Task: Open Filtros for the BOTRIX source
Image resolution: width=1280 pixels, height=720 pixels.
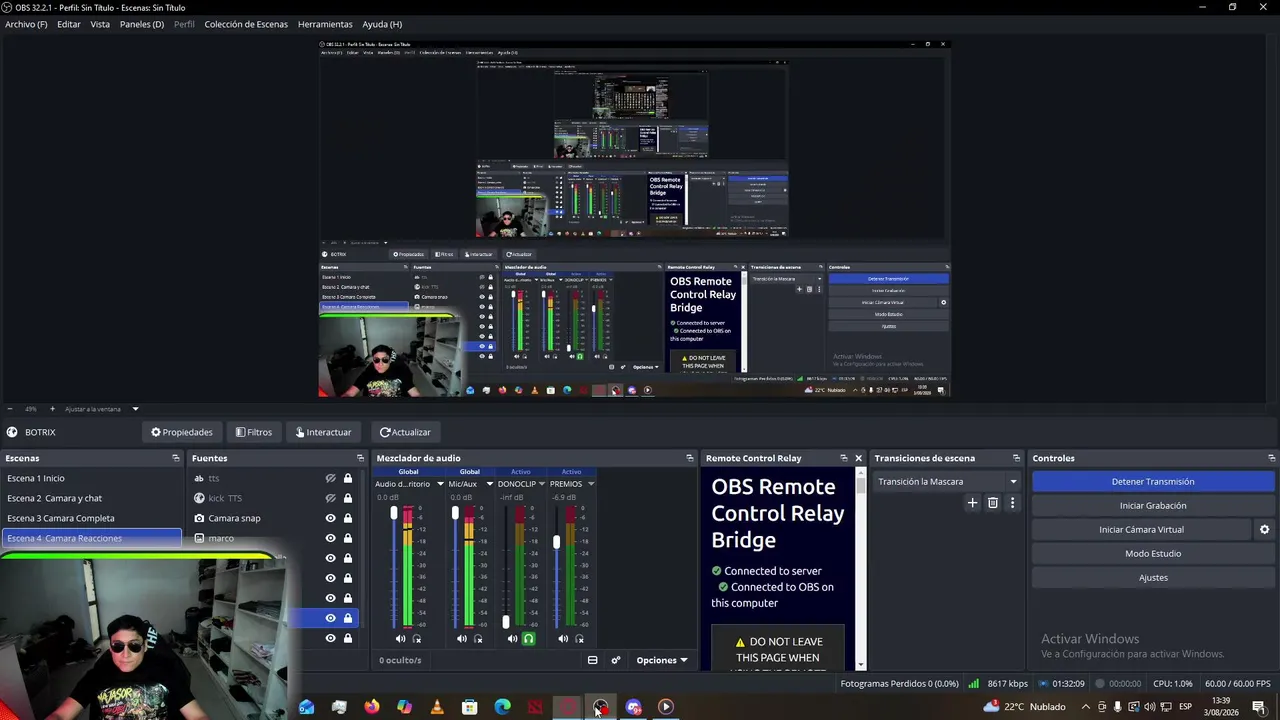Action: point(254,432)
